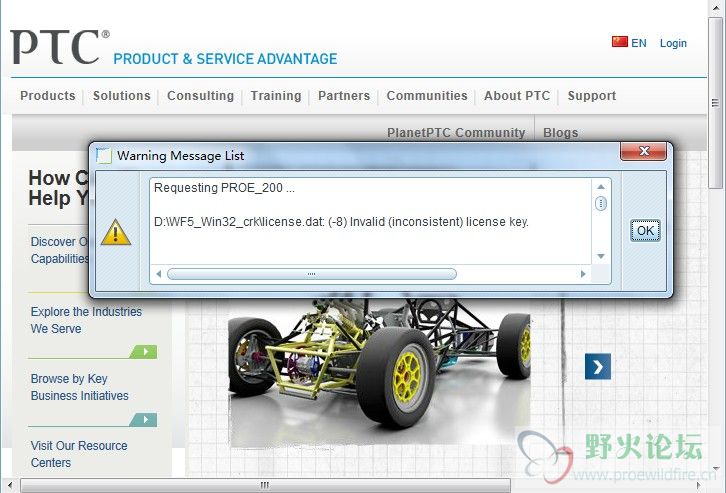The height and width of the screenshot is (493, 726).
Task: Open the Training menu
Action: pos(276,96)
